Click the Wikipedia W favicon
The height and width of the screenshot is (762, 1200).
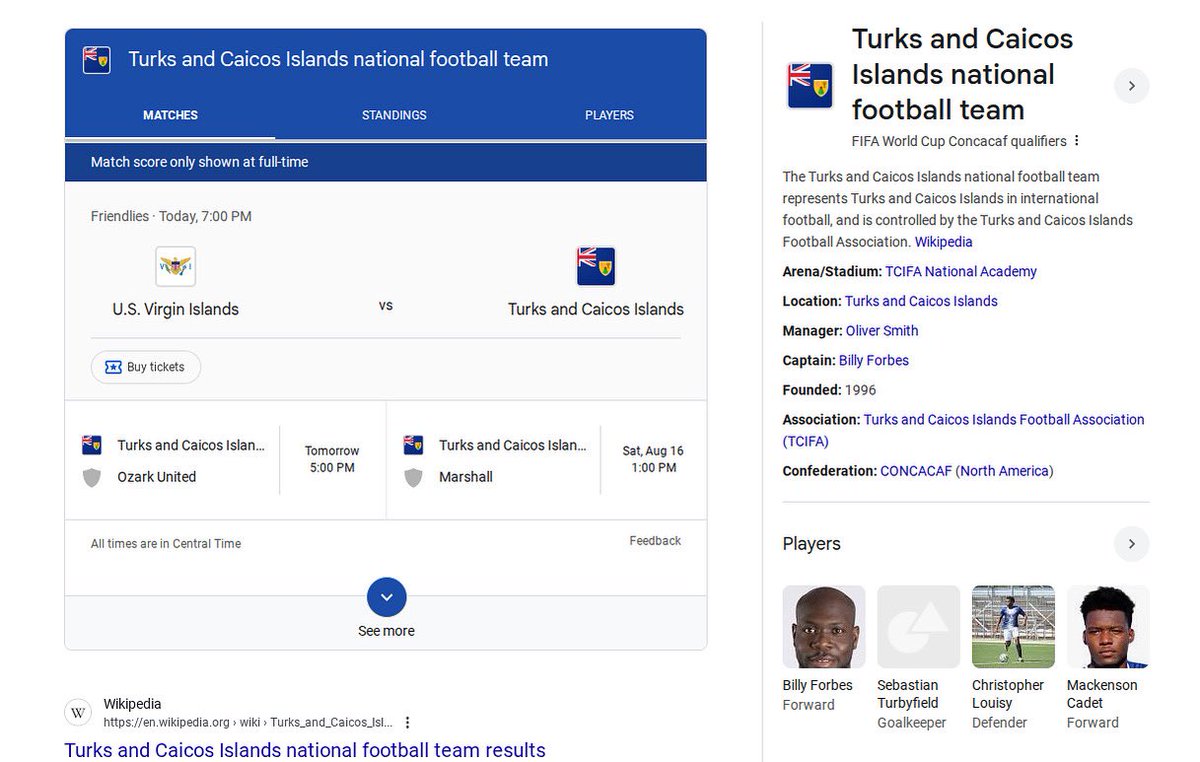click(79, 713)
